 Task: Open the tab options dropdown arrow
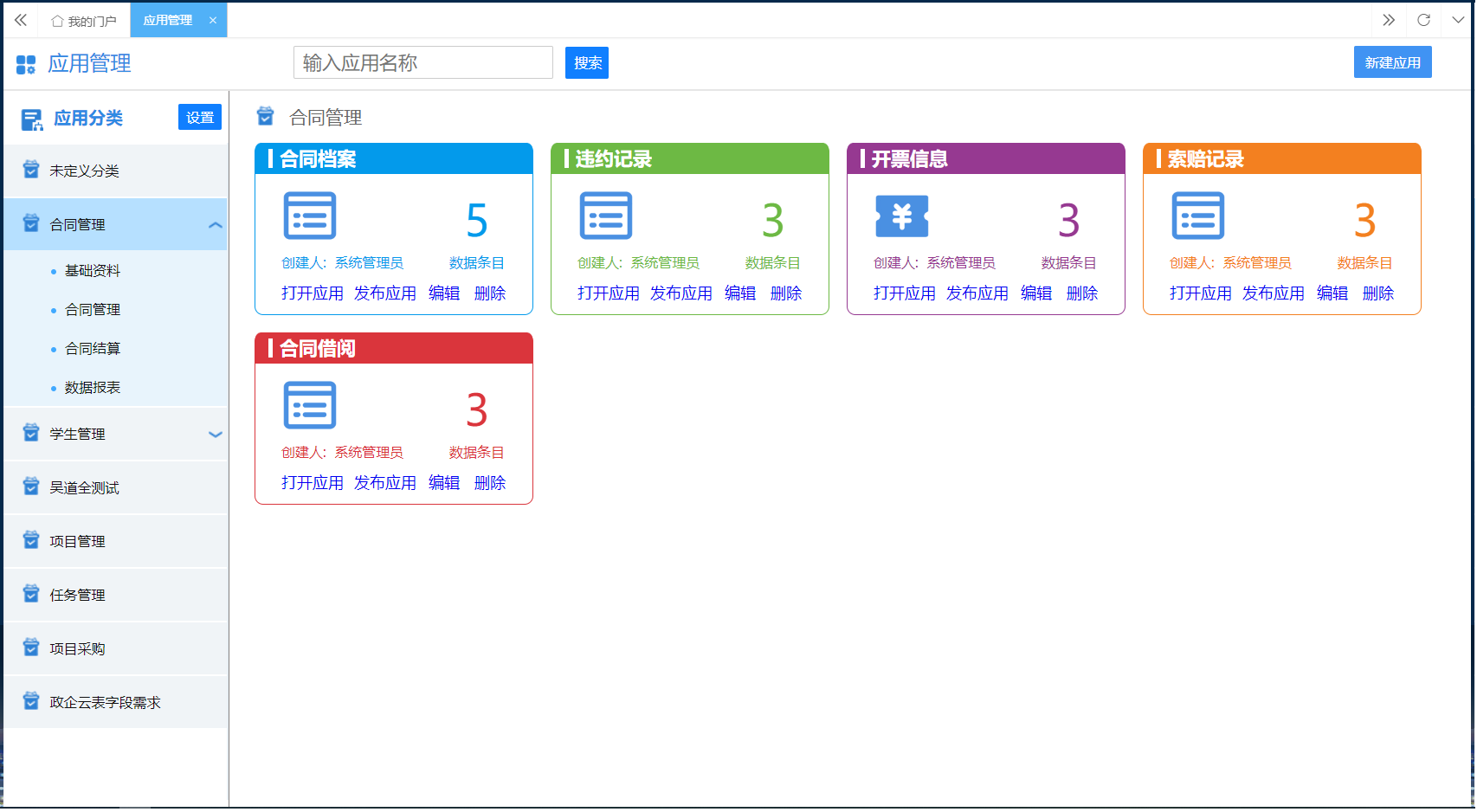point(1458,20)
